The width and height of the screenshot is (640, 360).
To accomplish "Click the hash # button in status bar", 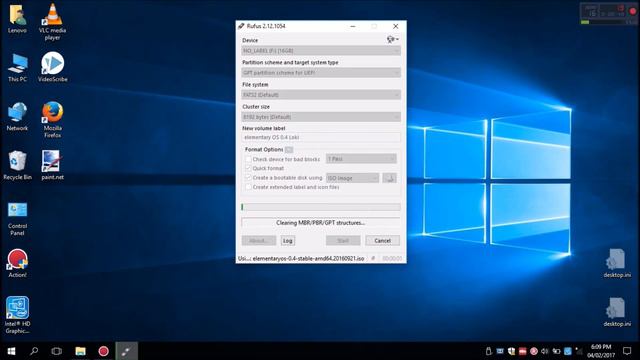I will click(x=373, y=258).
